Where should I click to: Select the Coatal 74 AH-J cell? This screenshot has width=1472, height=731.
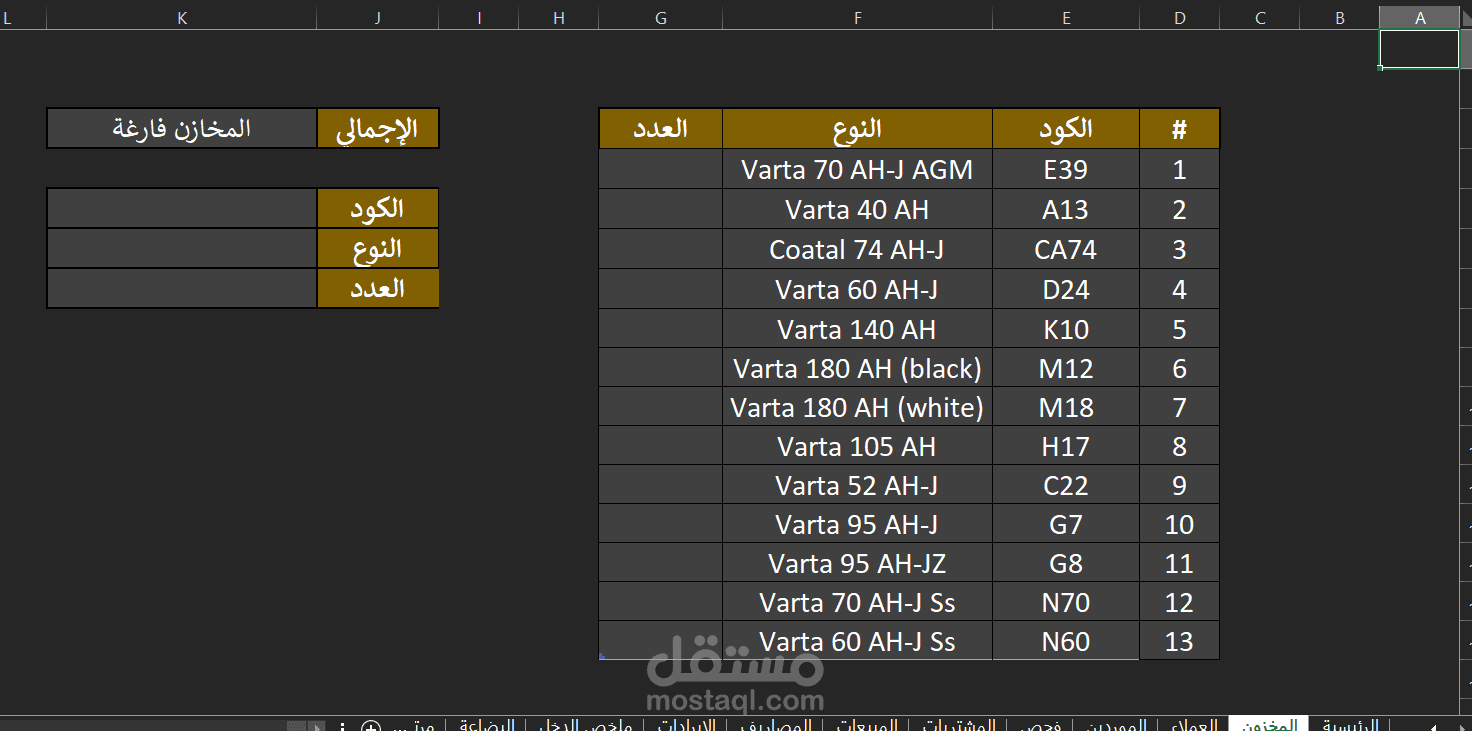857,249
